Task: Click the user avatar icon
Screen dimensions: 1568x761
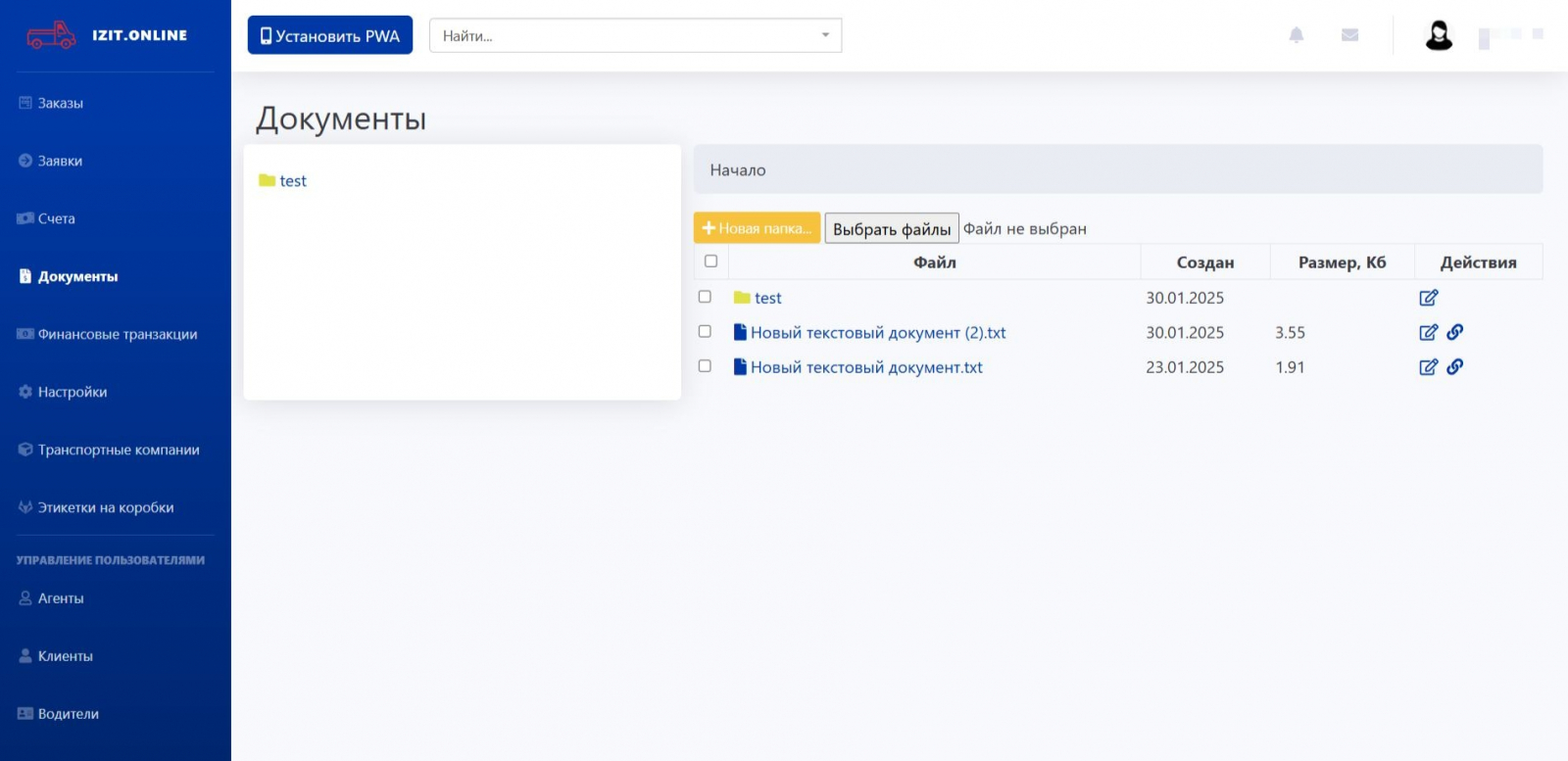Action: coord(1438,36)
